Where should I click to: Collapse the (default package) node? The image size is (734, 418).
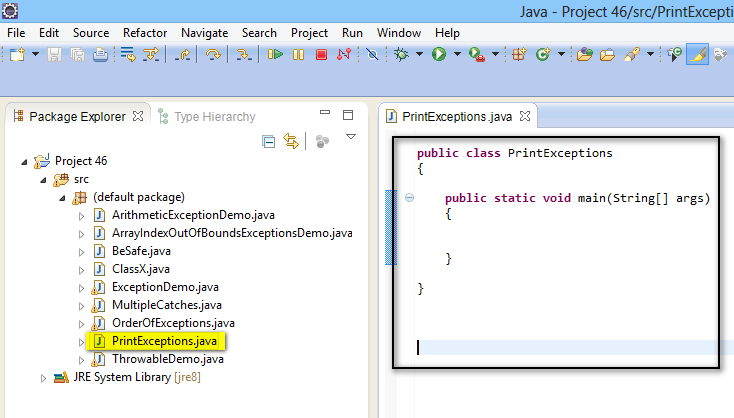[x=62, y=198]
